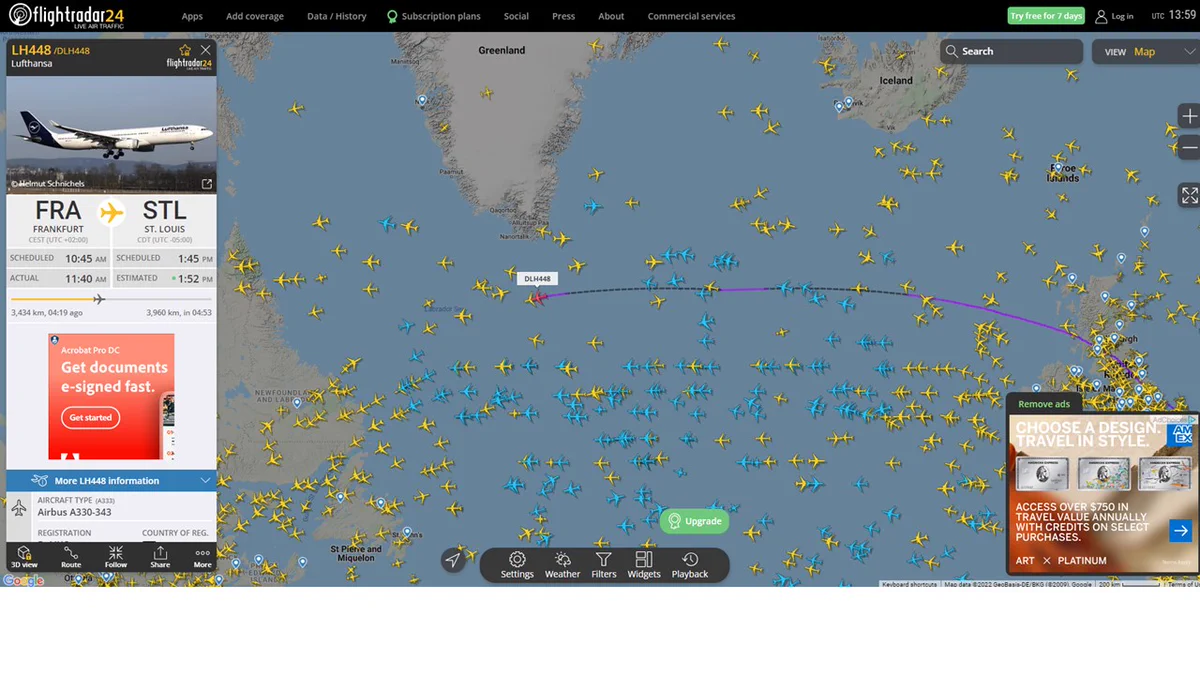Open the Press menu
This screenshot has width=1200, height=675.
pyautogui.click(x=564, y=16)
